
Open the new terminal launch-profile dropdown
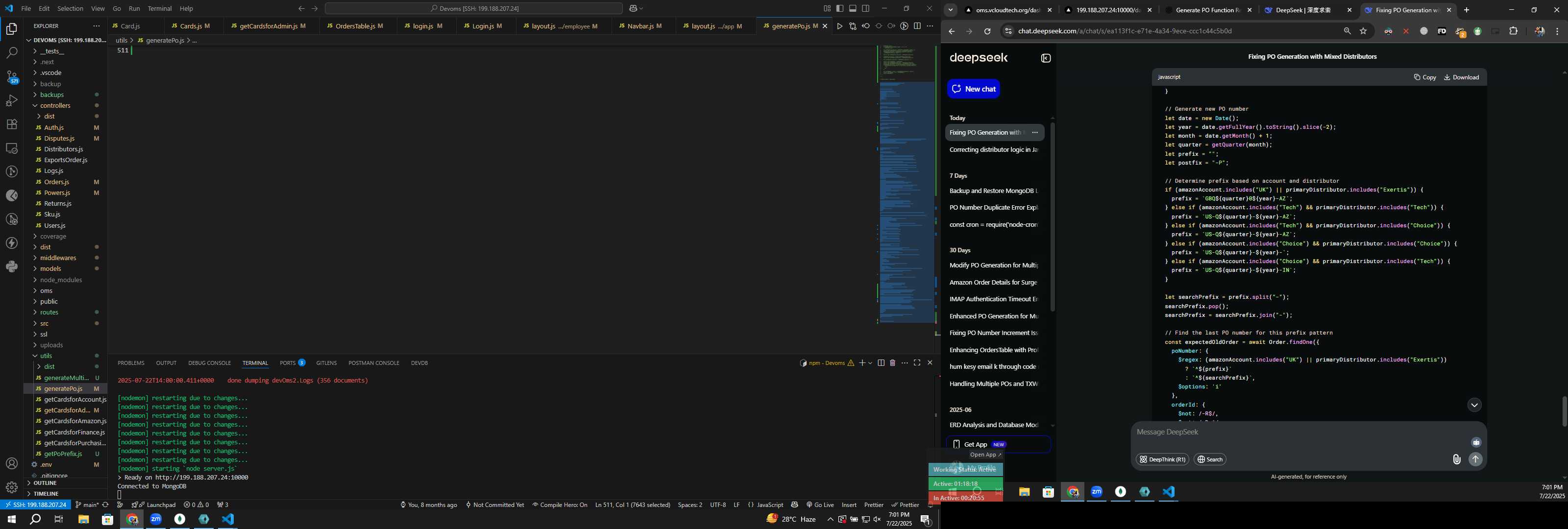click(x=870, y=363)
